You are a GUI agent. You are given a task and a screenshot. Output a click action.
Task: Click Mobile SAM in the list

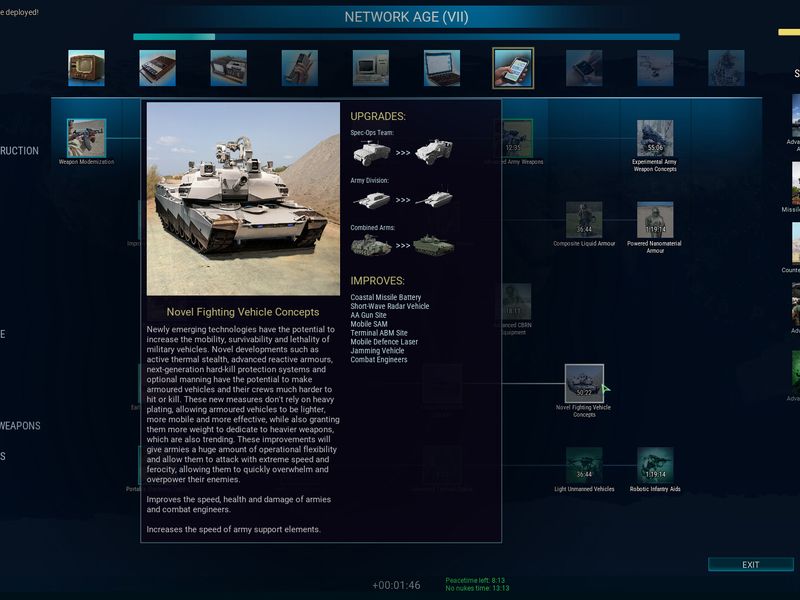click(369, 324)
